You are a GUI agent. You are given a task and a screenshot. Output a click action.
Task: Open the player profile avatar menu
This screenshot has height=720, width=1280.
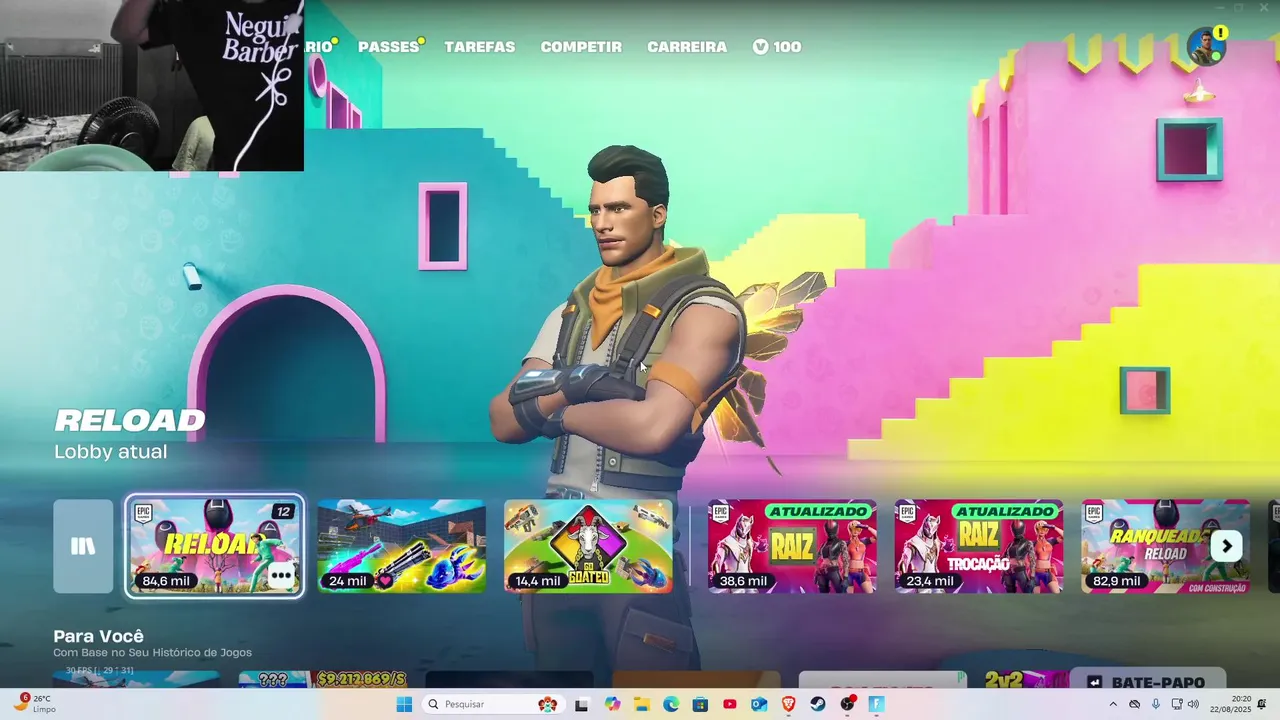point(1205,47)
